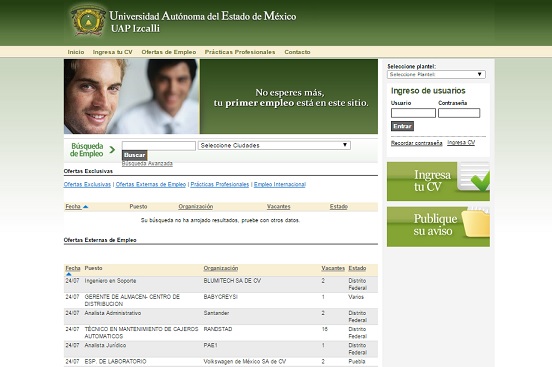Sort exclusive offers by Fecha
The image size is (552, 367).
point(73,206)
